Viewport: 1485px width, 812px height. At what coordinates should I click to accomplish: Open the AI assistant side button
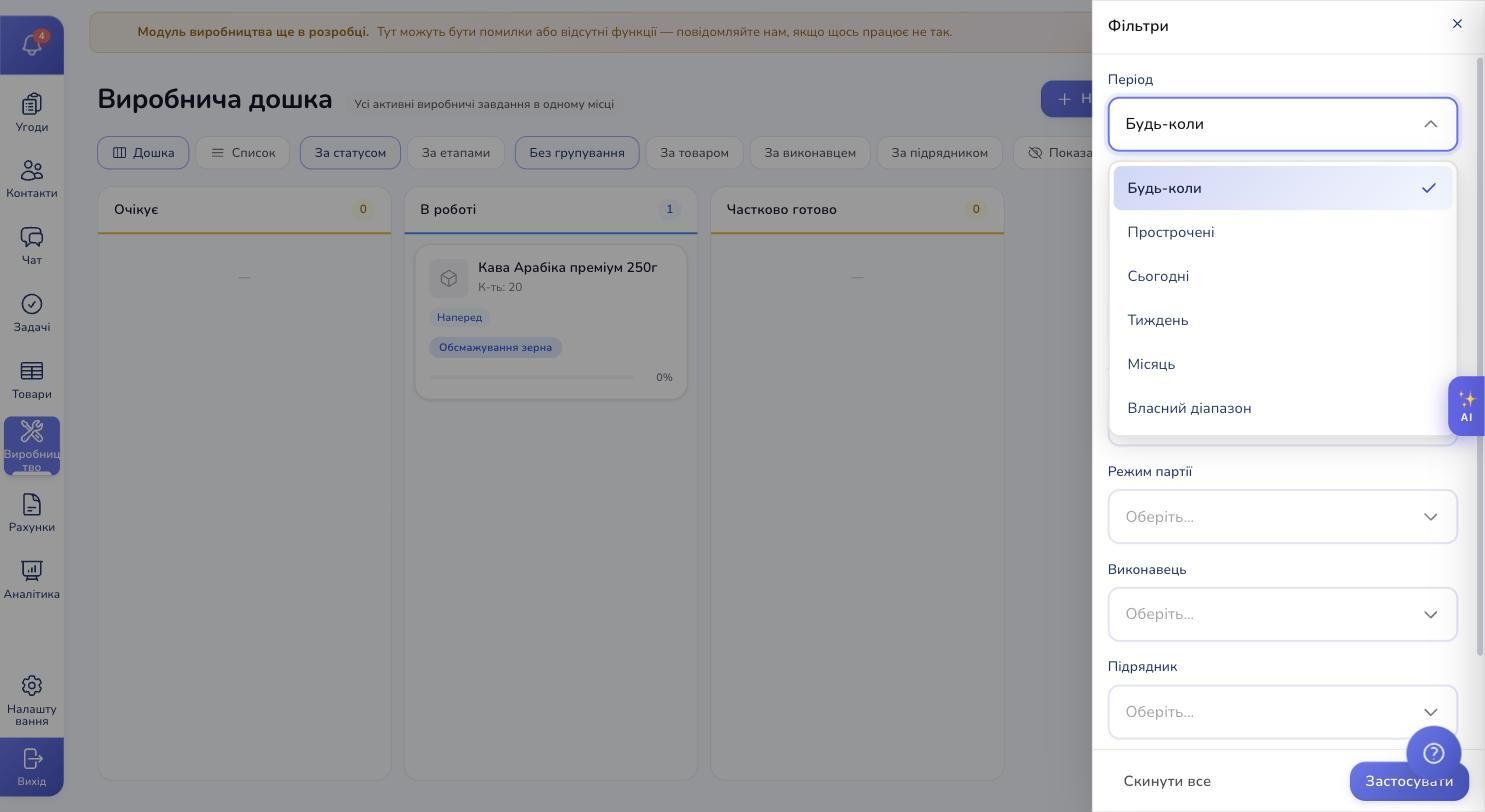pyautogui.click(x=1466, y=406)
